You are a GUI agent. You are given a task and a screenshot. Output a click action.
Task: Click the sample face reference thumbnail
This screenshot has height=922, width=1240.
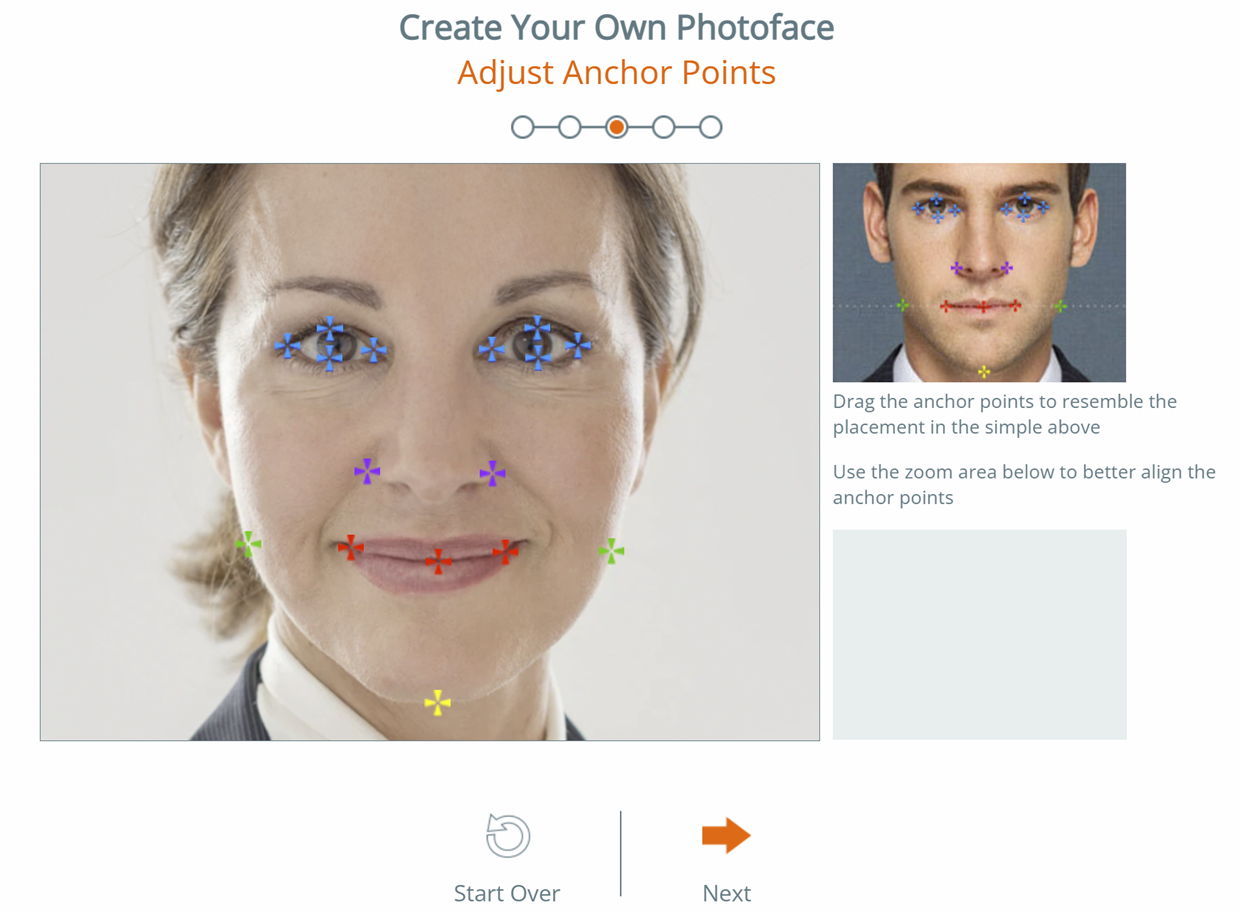click(x=979, y=272)
